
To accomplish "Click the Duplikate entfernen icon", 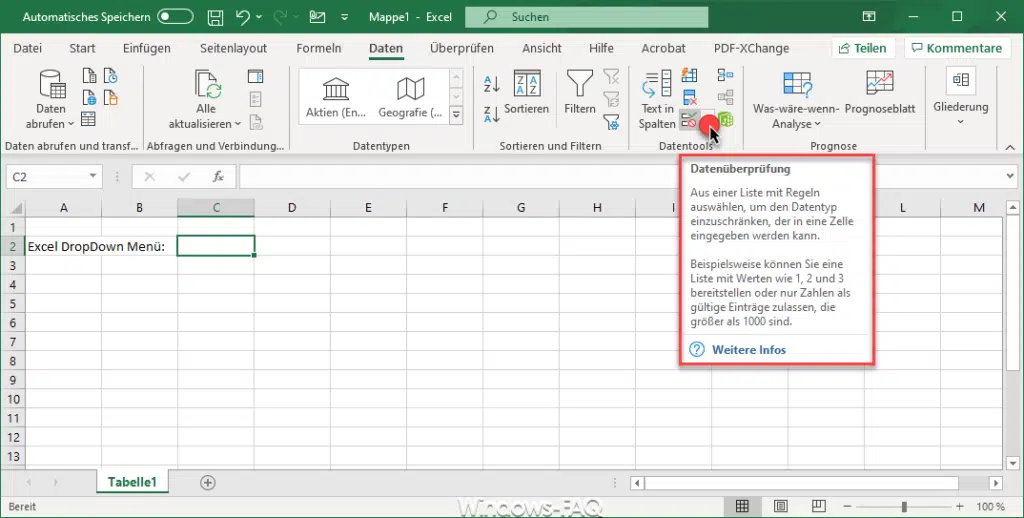I will pos(690,97).
